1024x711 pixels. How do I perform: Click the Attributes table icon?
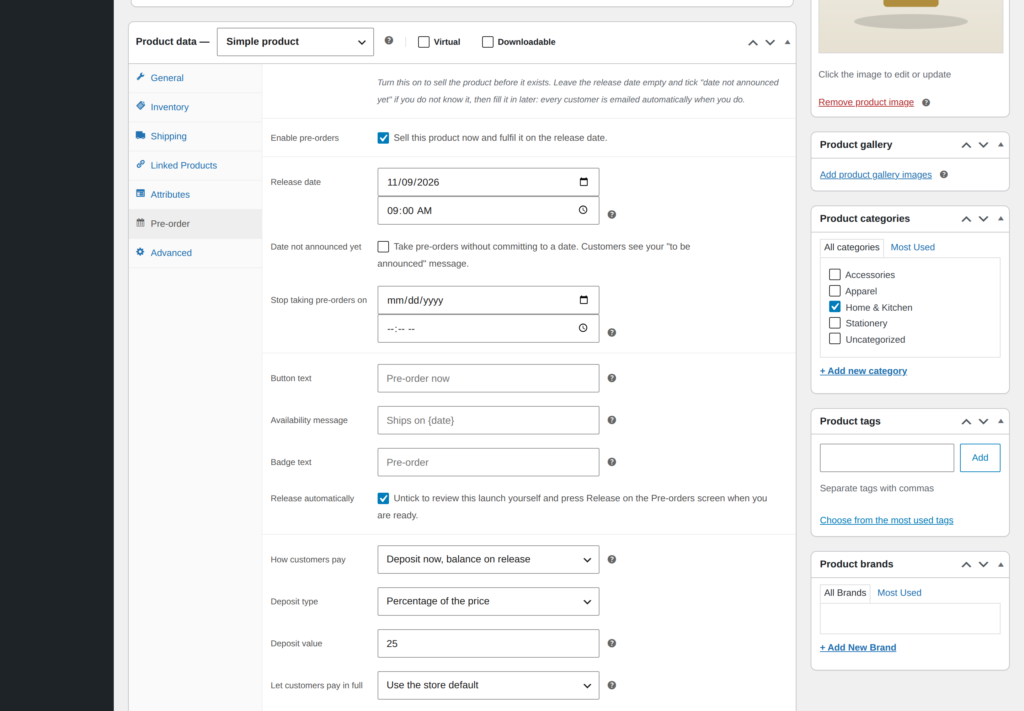(x=140, y=193)
